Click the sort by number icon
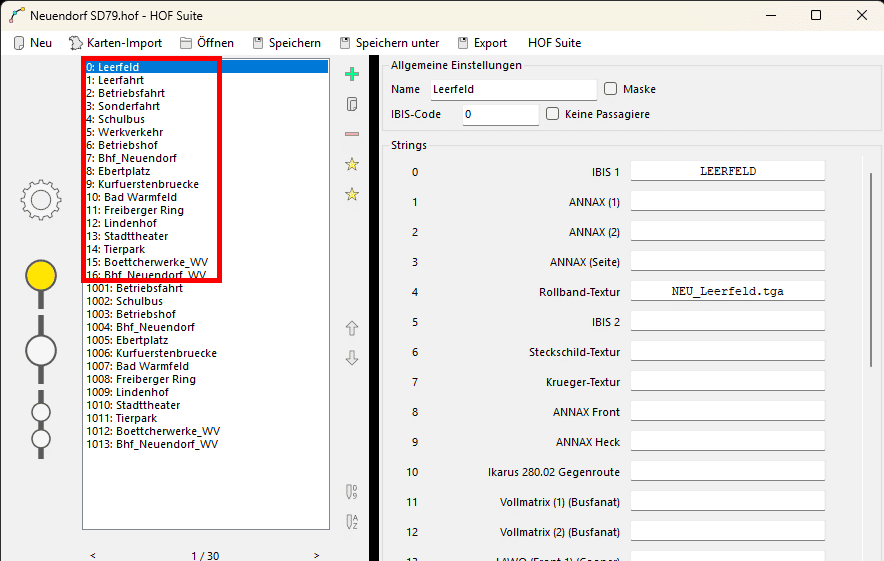Image resolution: width=884 pixels, height=561 pixels. tap(351, 491)
